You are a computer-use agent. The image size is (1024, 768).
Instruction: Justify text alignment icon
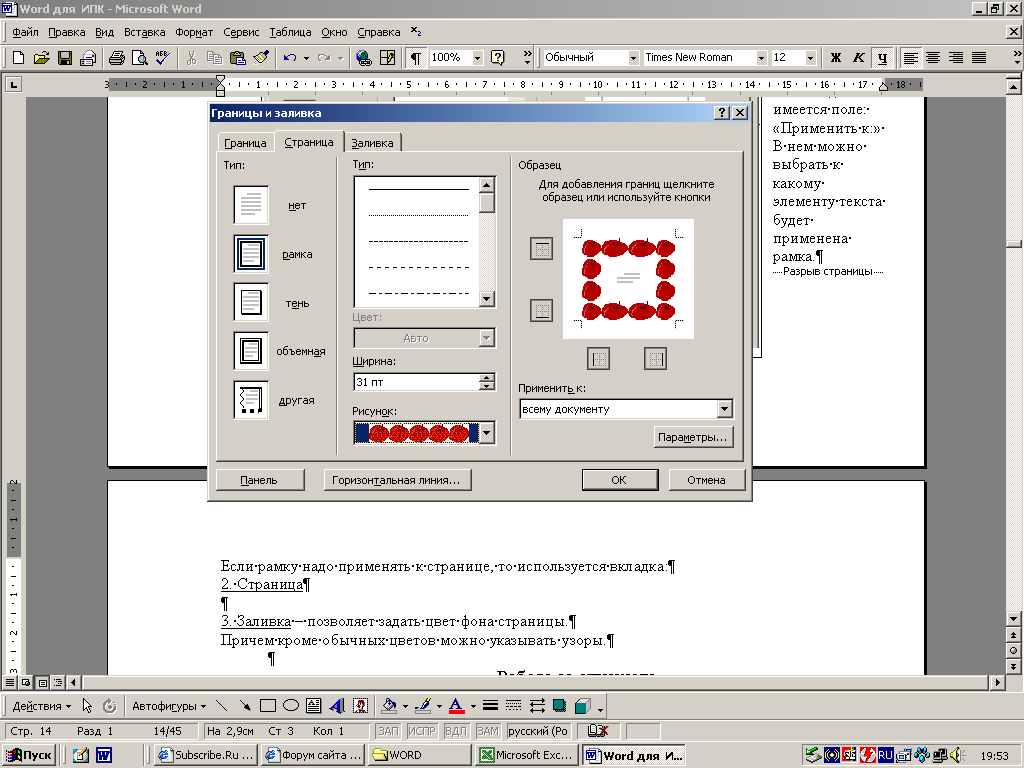979,58
